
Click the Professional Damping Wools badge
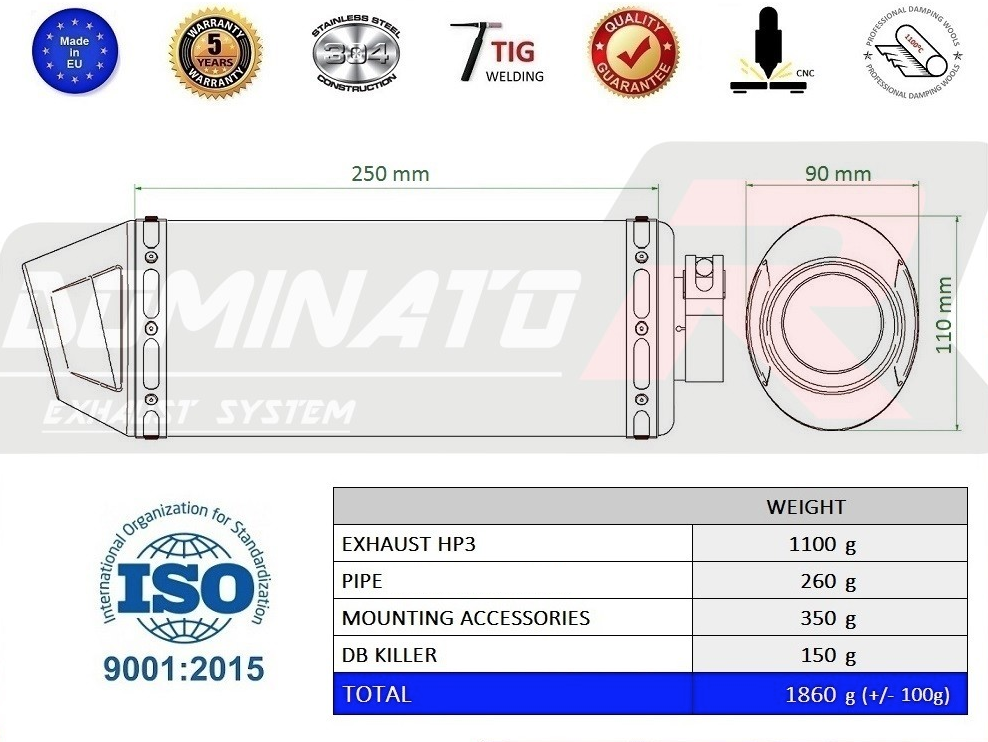click(912, 53)
